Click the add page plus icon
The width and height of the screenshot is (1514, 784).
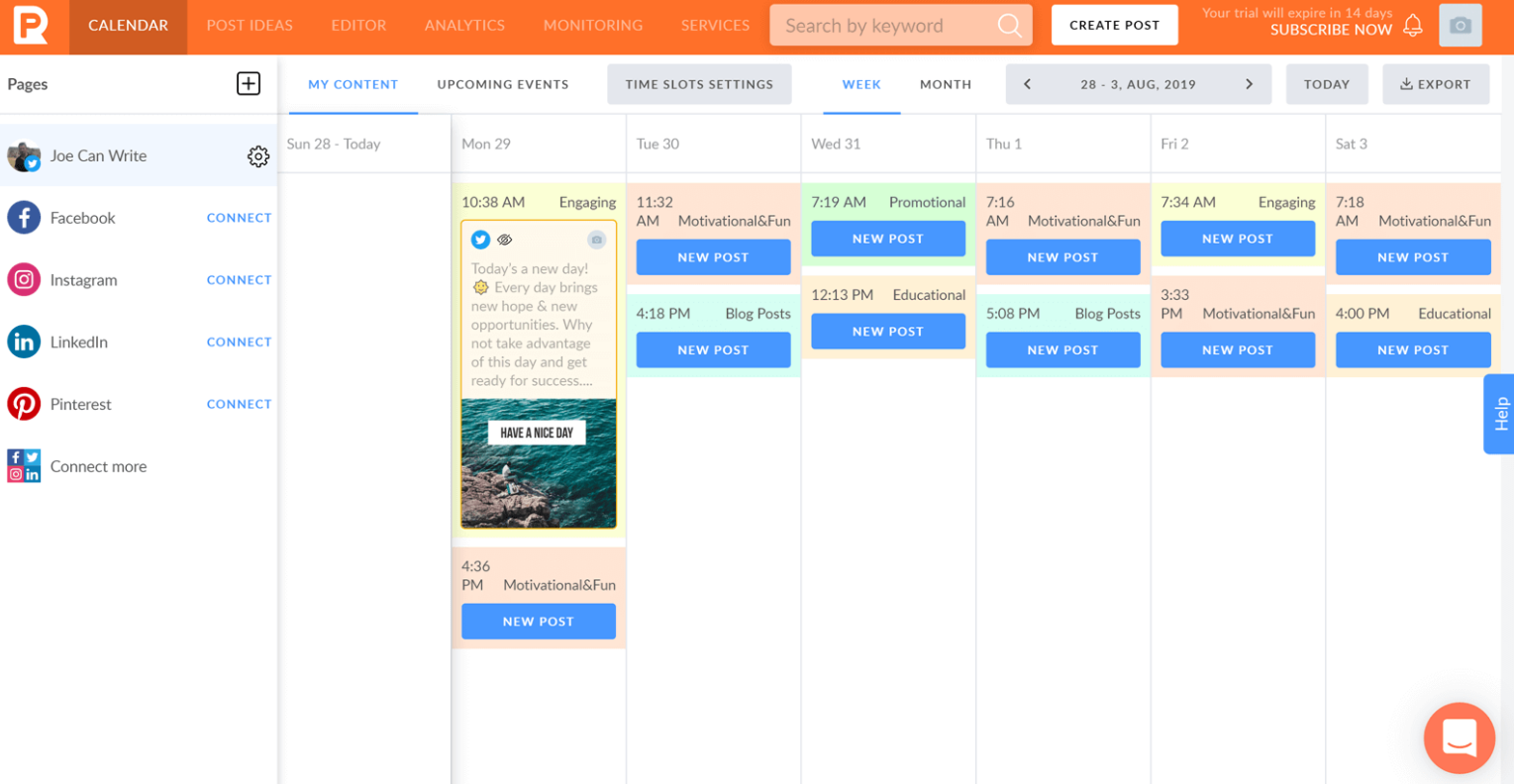(249, 83)
